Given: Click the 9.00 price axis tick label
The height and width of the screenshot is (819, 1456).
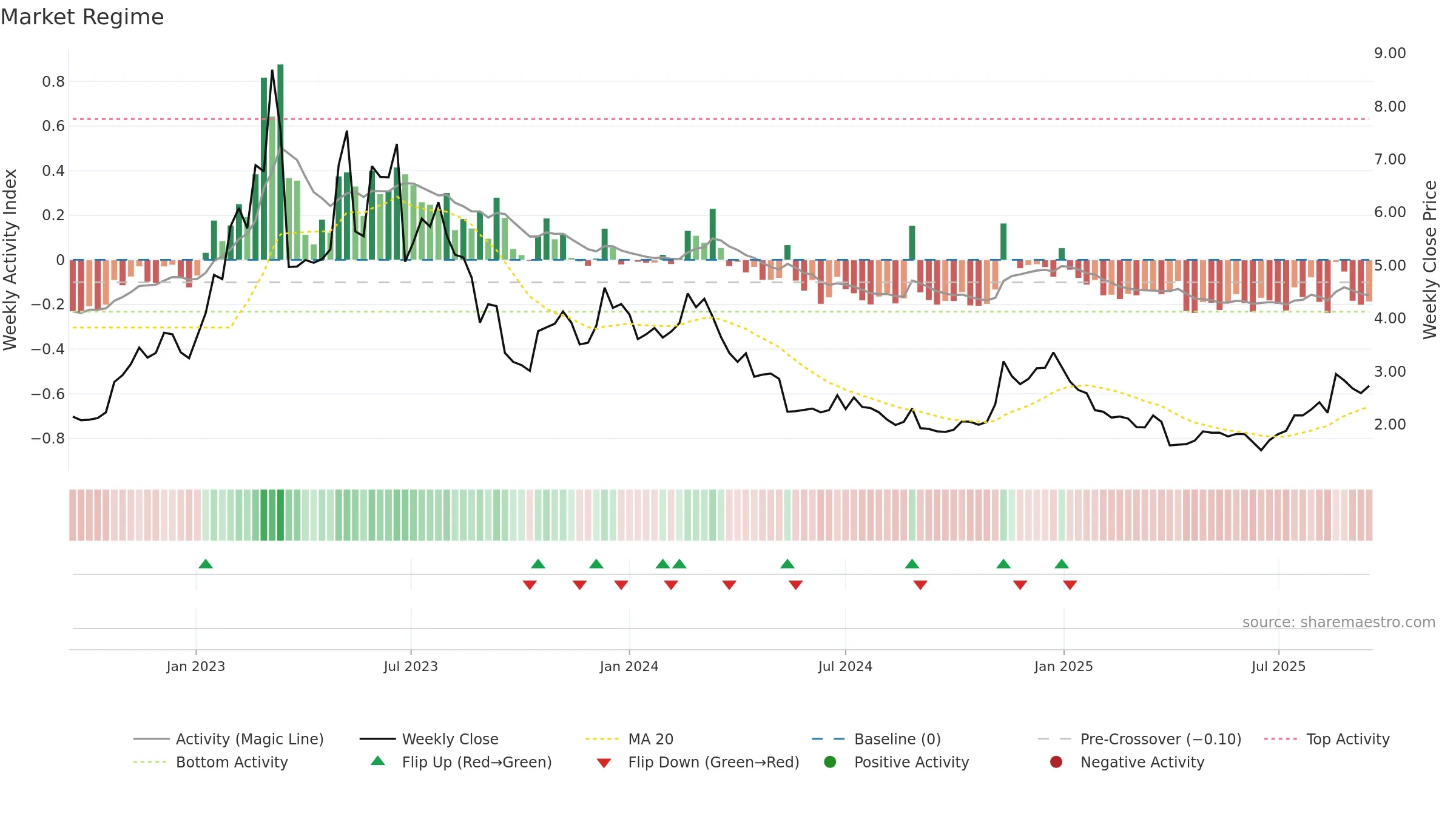Looking at the screenshot, I should click(1390, 53).
